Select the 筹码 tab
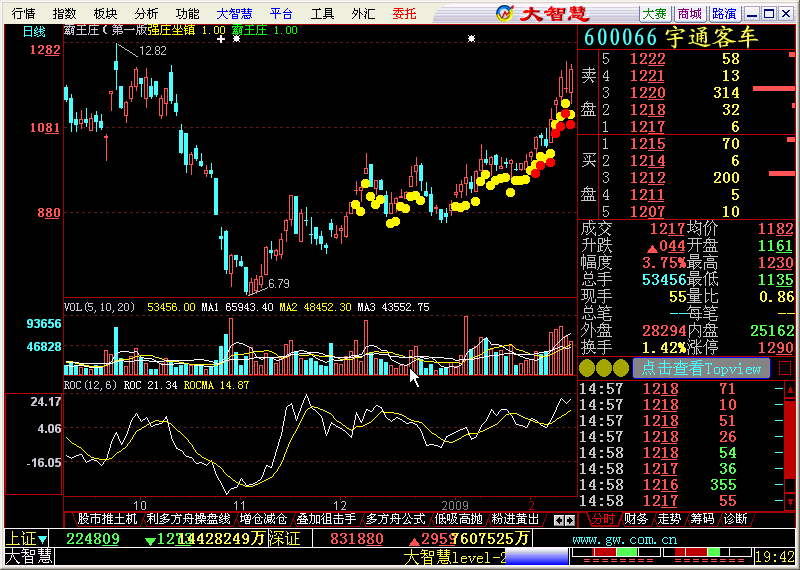Viewport: 800px width, 570px height. (703, 519)
